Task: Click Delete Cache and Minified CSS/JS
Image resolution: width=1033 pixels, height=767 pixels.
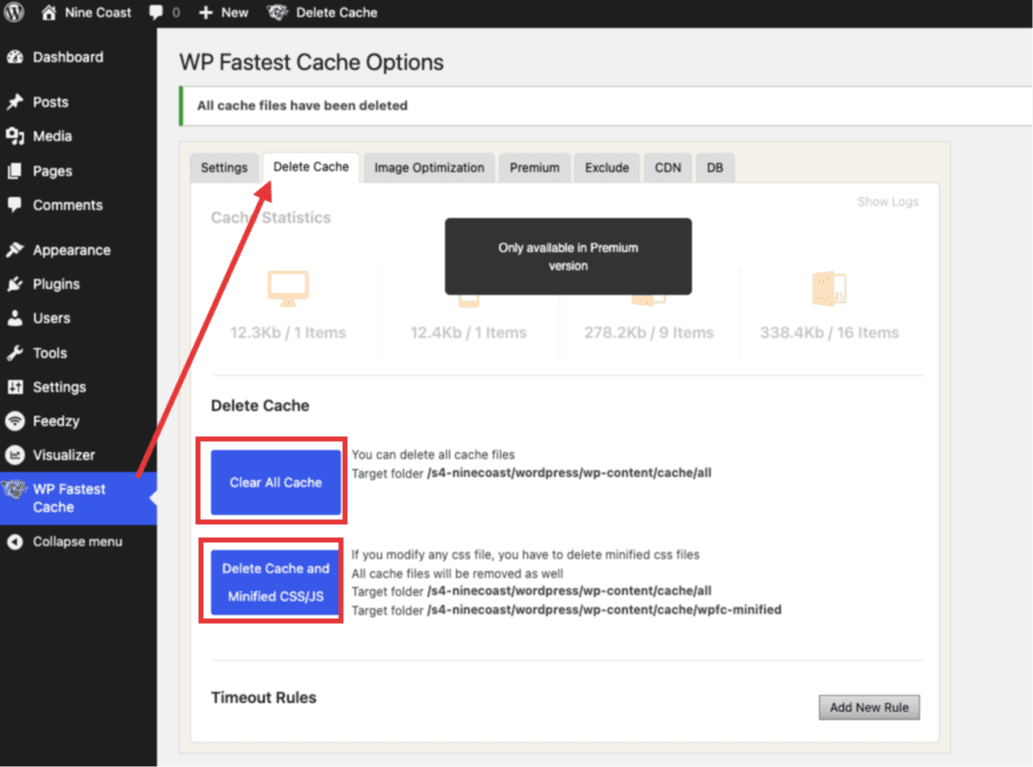Action: coord(275,583)
